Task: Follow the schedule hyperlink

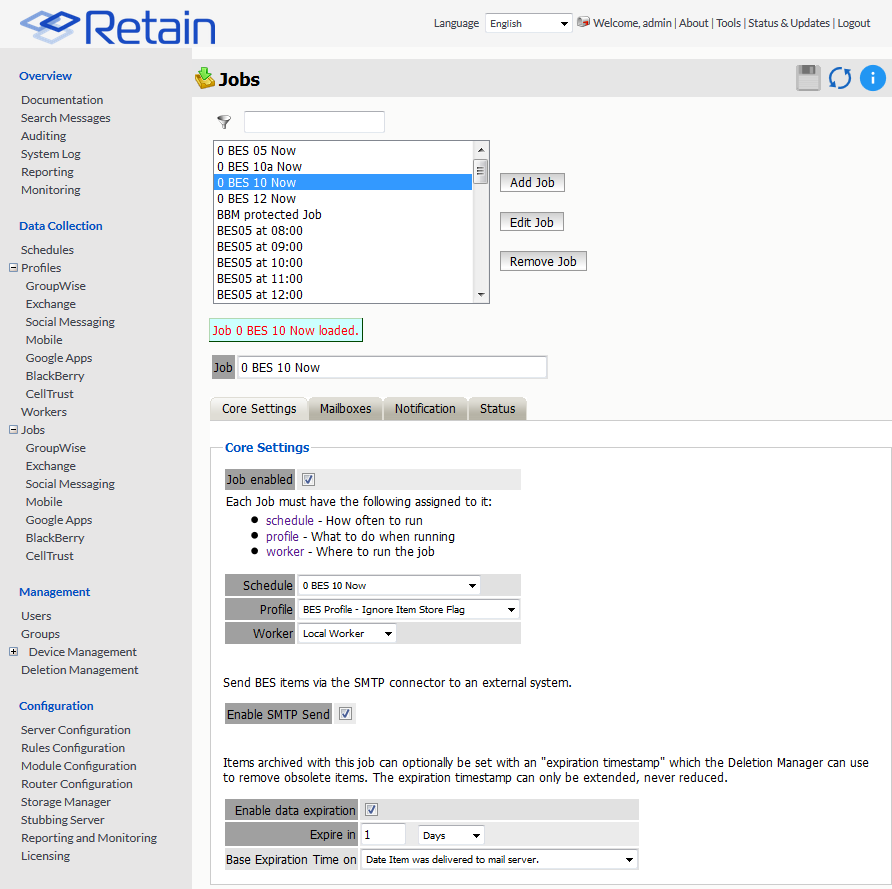Action: tap(290, 520)
